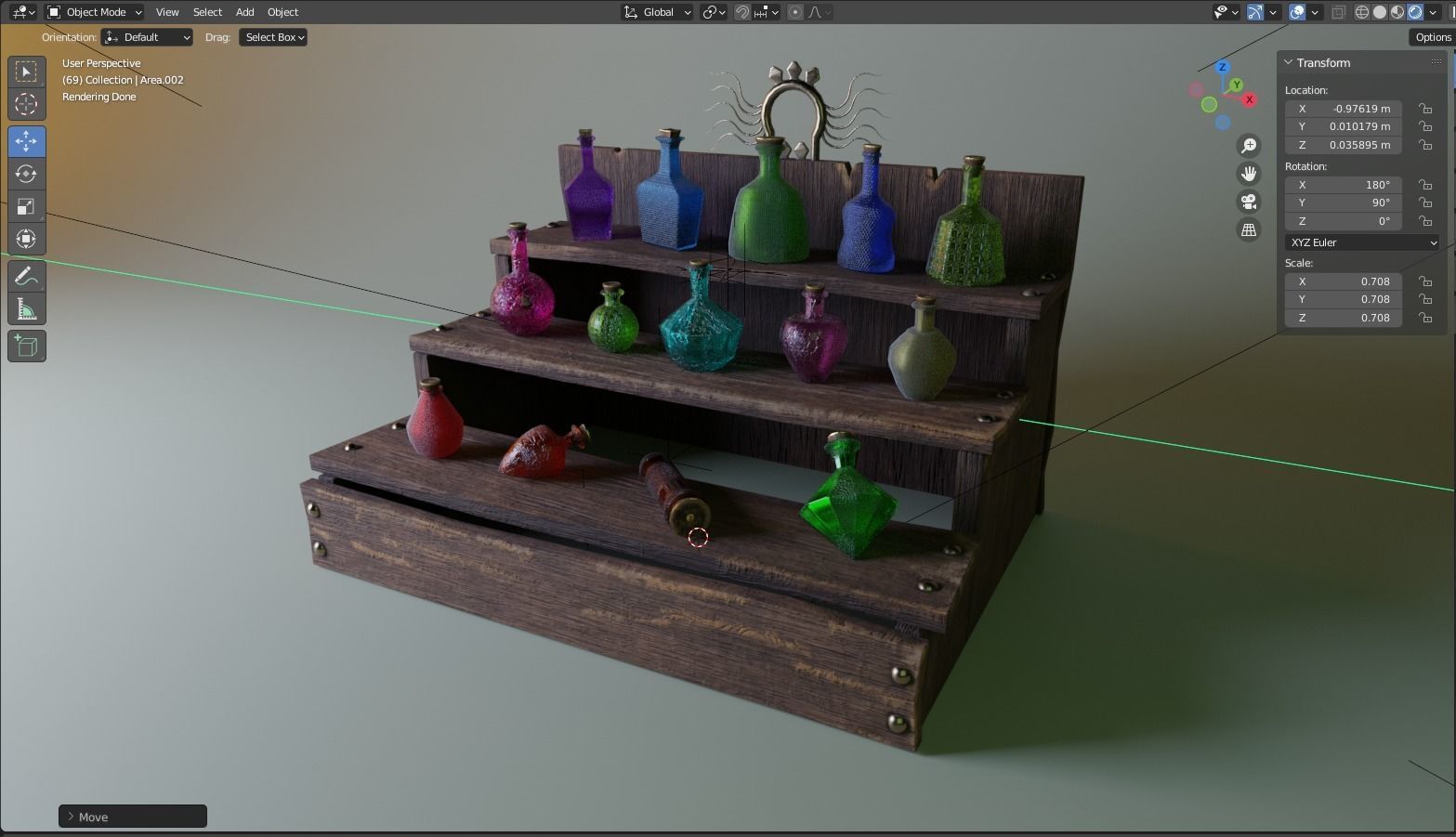Pick the Measure tool

[x=26, y=307]
